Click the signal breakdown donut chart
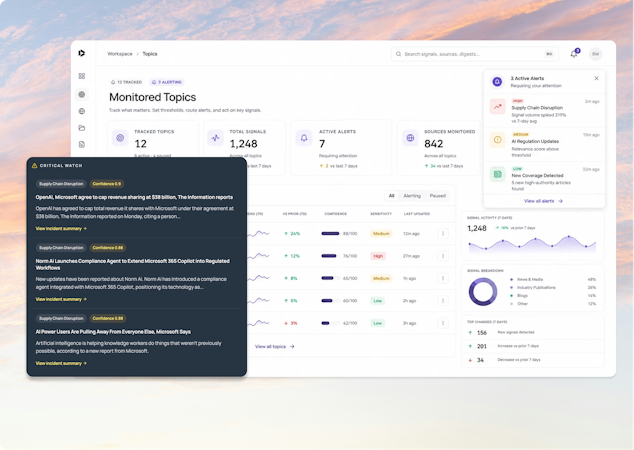634x450 pixels. (483, 292)
